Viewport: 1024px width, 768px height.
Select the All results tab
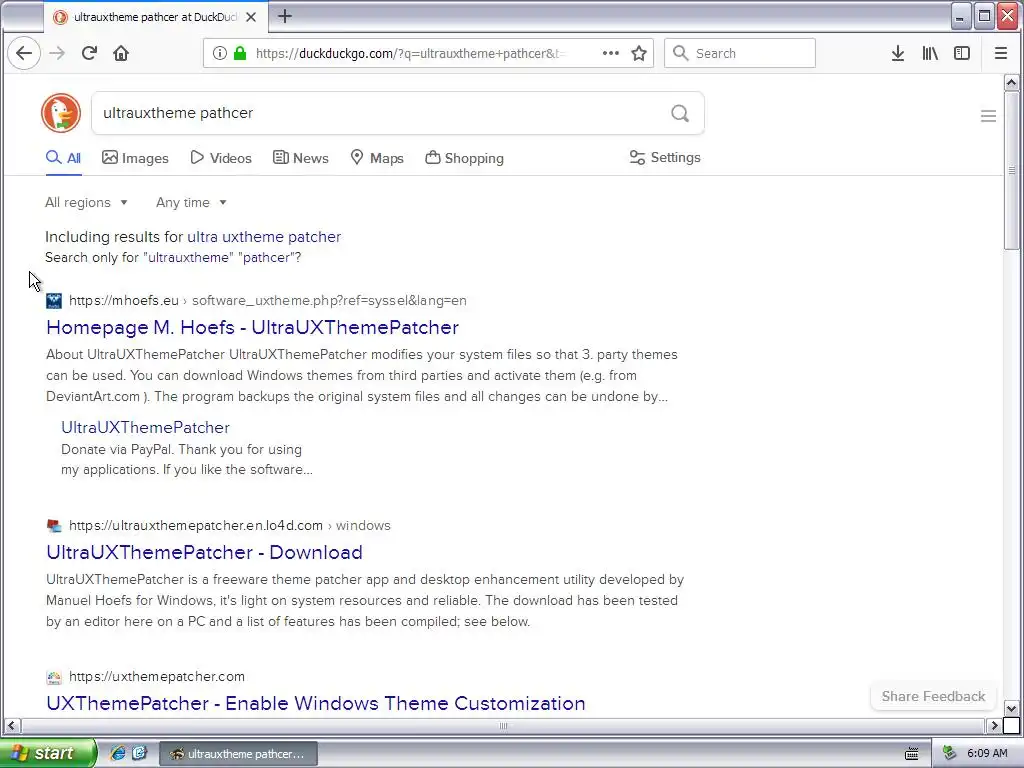point(63,158)
